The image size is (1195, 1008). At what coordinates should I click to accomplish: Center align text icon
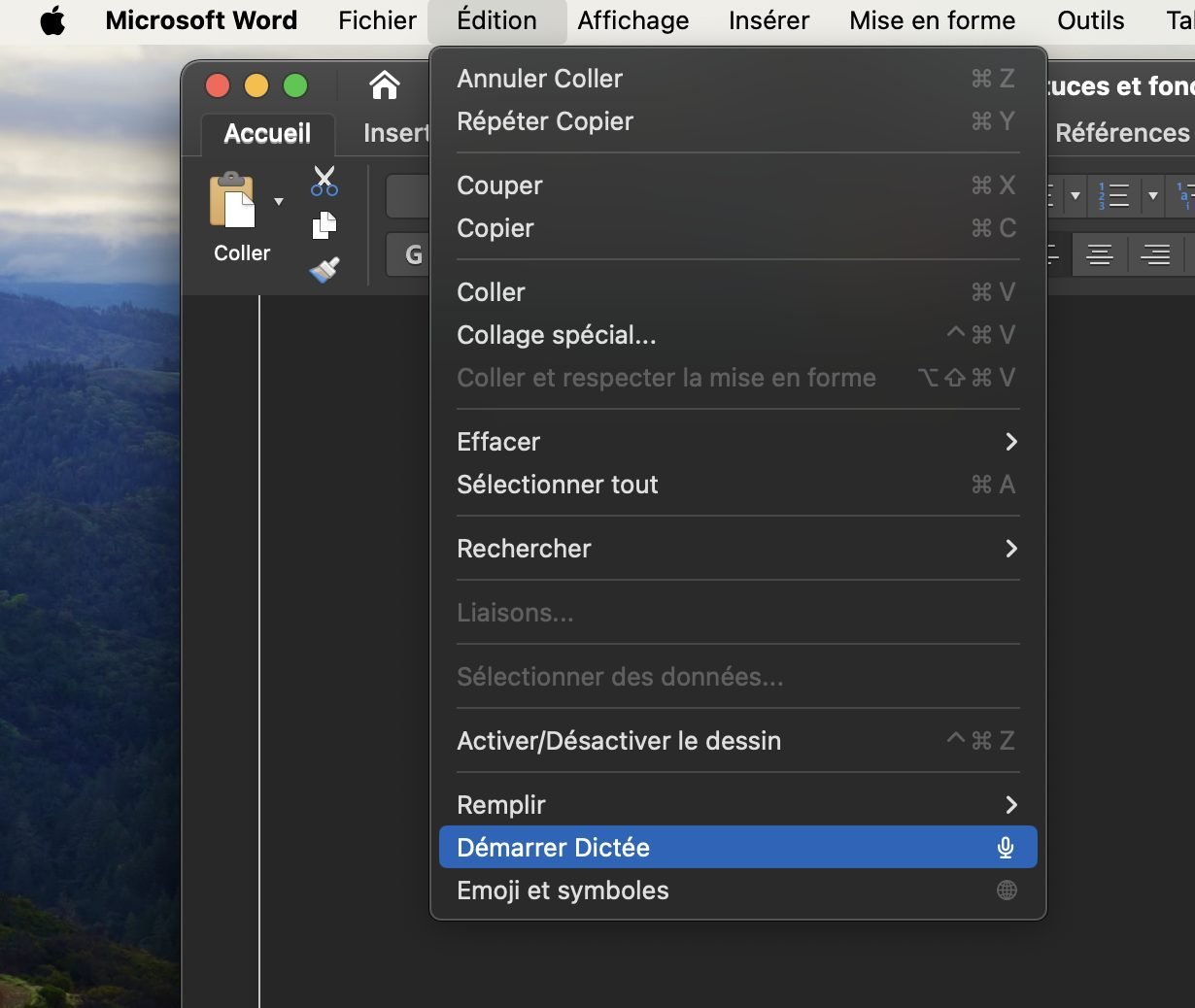click(1100, 254)
